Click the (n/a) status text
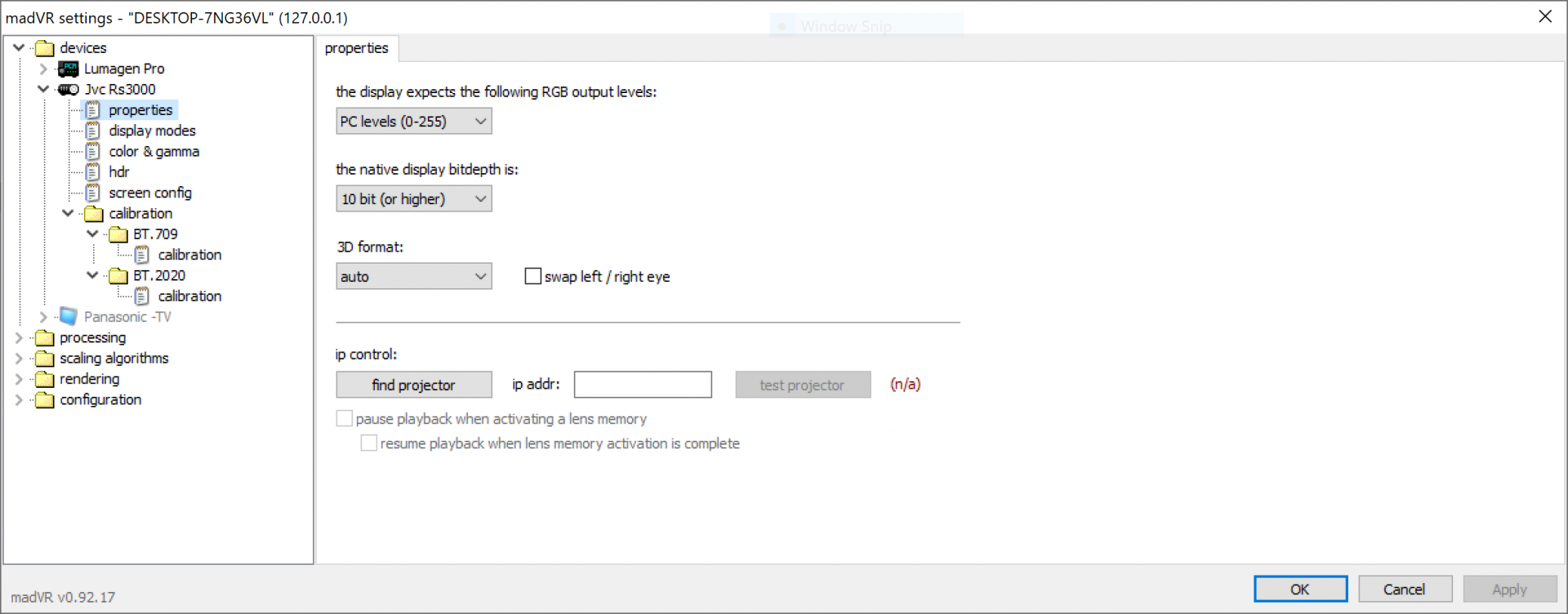 click(906, 385)
